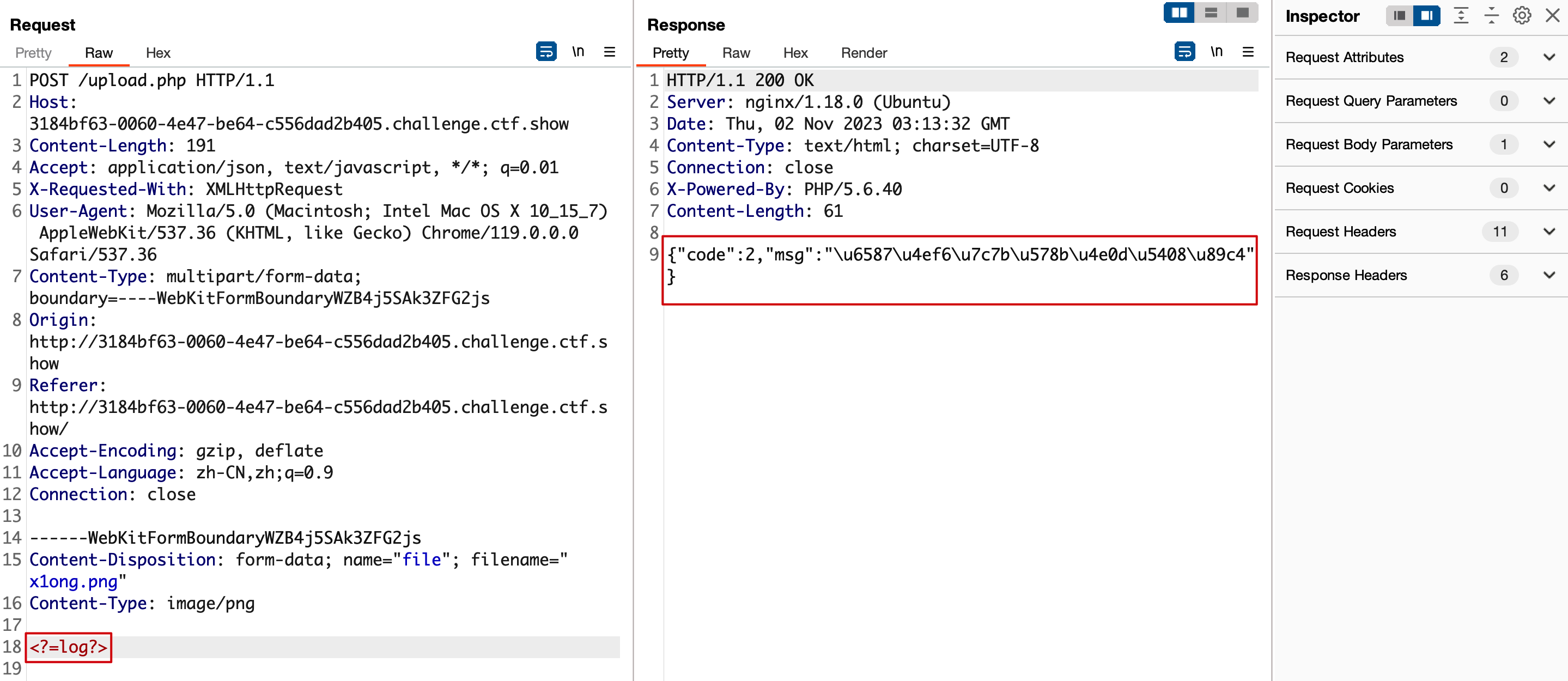Open Inspector settings gear

1522,16
